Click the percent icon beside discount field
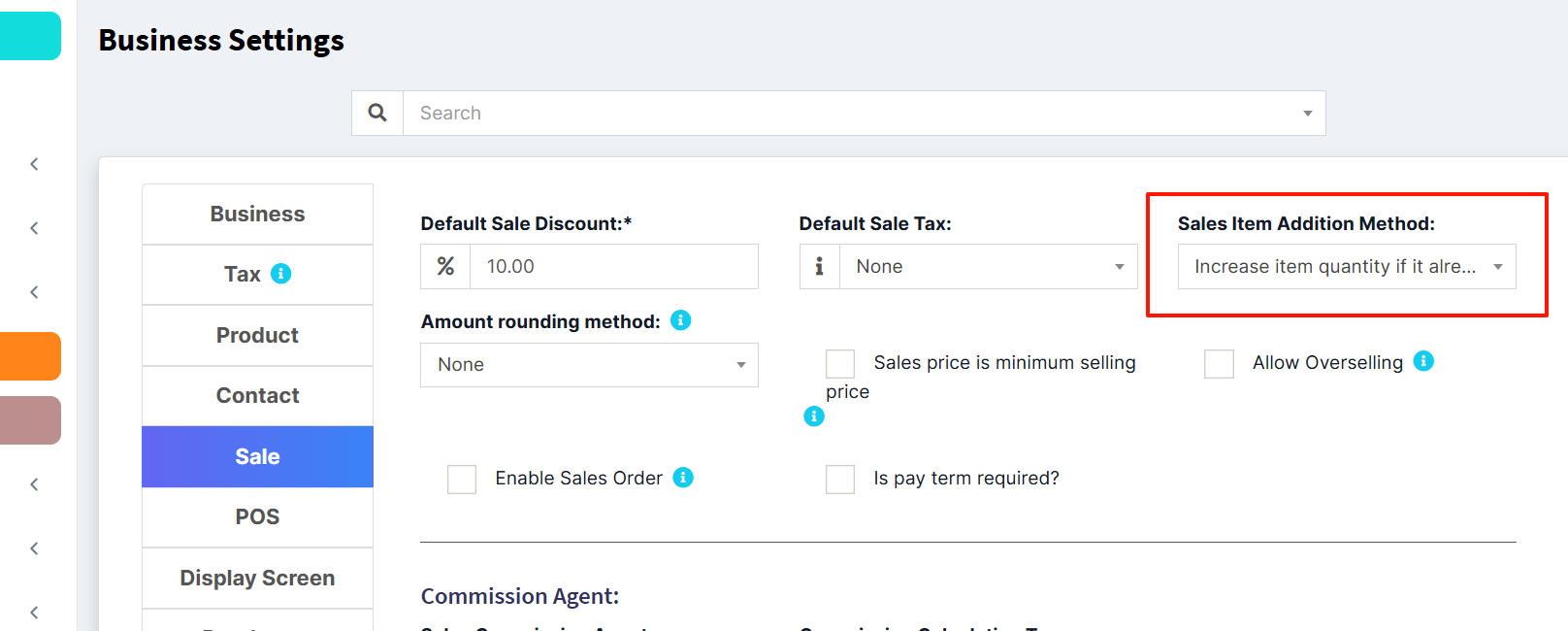Image resolution: width=1568 pixels, height=631 pixels. [445, 266]
